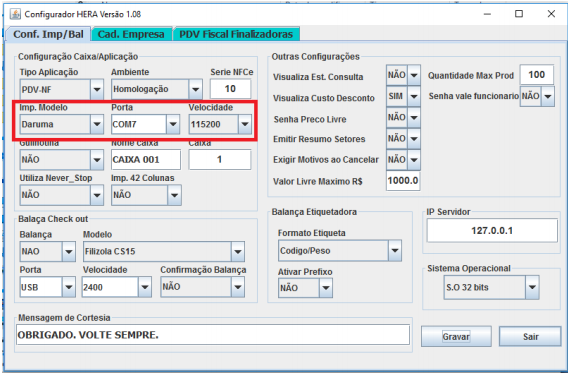Open the Ativar Prefixo dropdown
568x373 pixels.
(x=305, y=288)
